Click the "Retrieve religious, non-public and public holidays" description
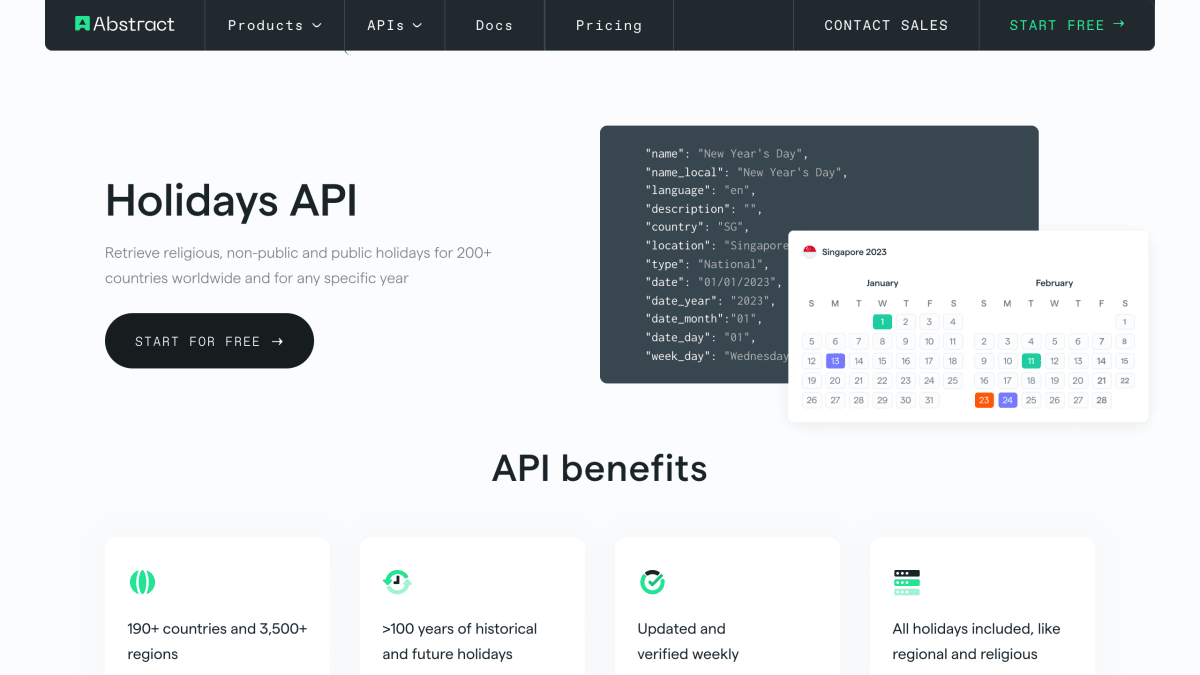Screen dimensions: 1200x675 (x=298, y=265)
